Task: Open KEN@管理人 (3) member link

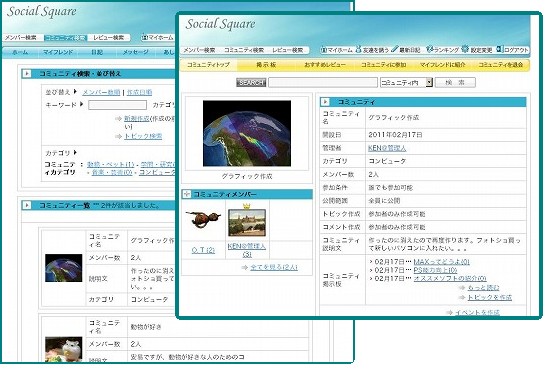Action: coord(247,250)
